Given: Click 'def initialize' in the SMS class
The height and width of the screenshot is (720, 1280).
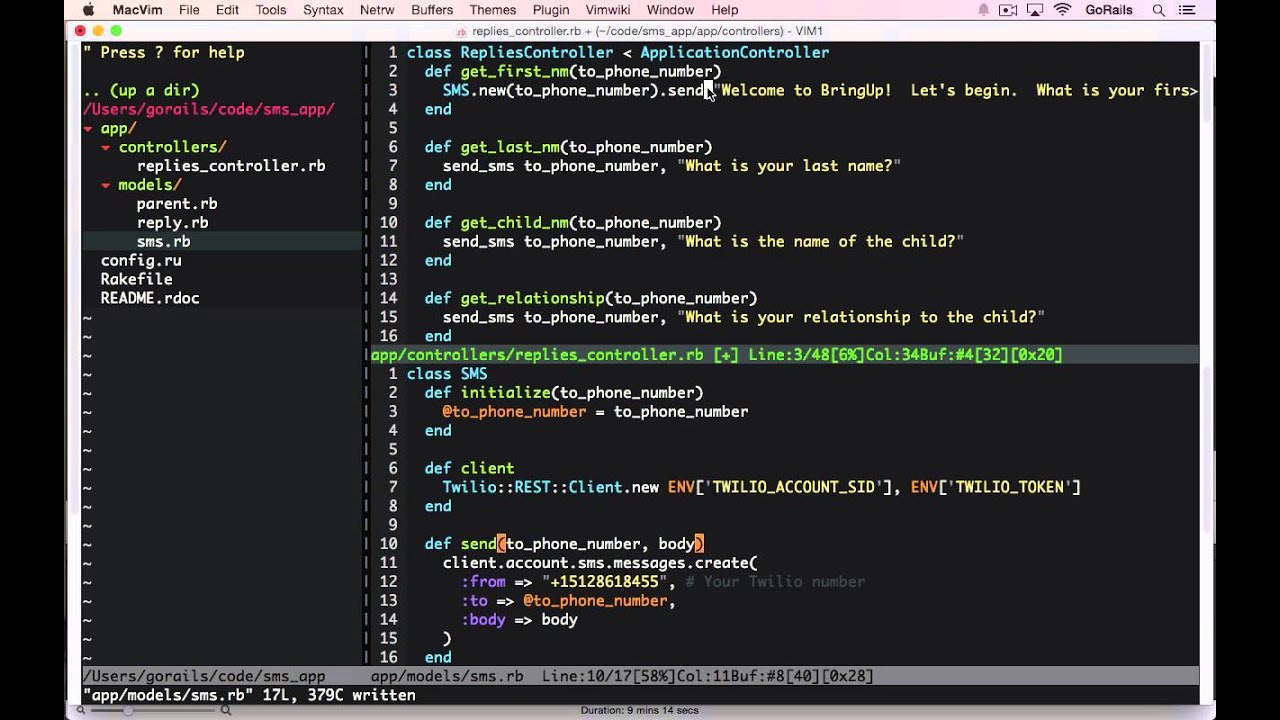Looking at the screenshot, I should click(487, 393).
